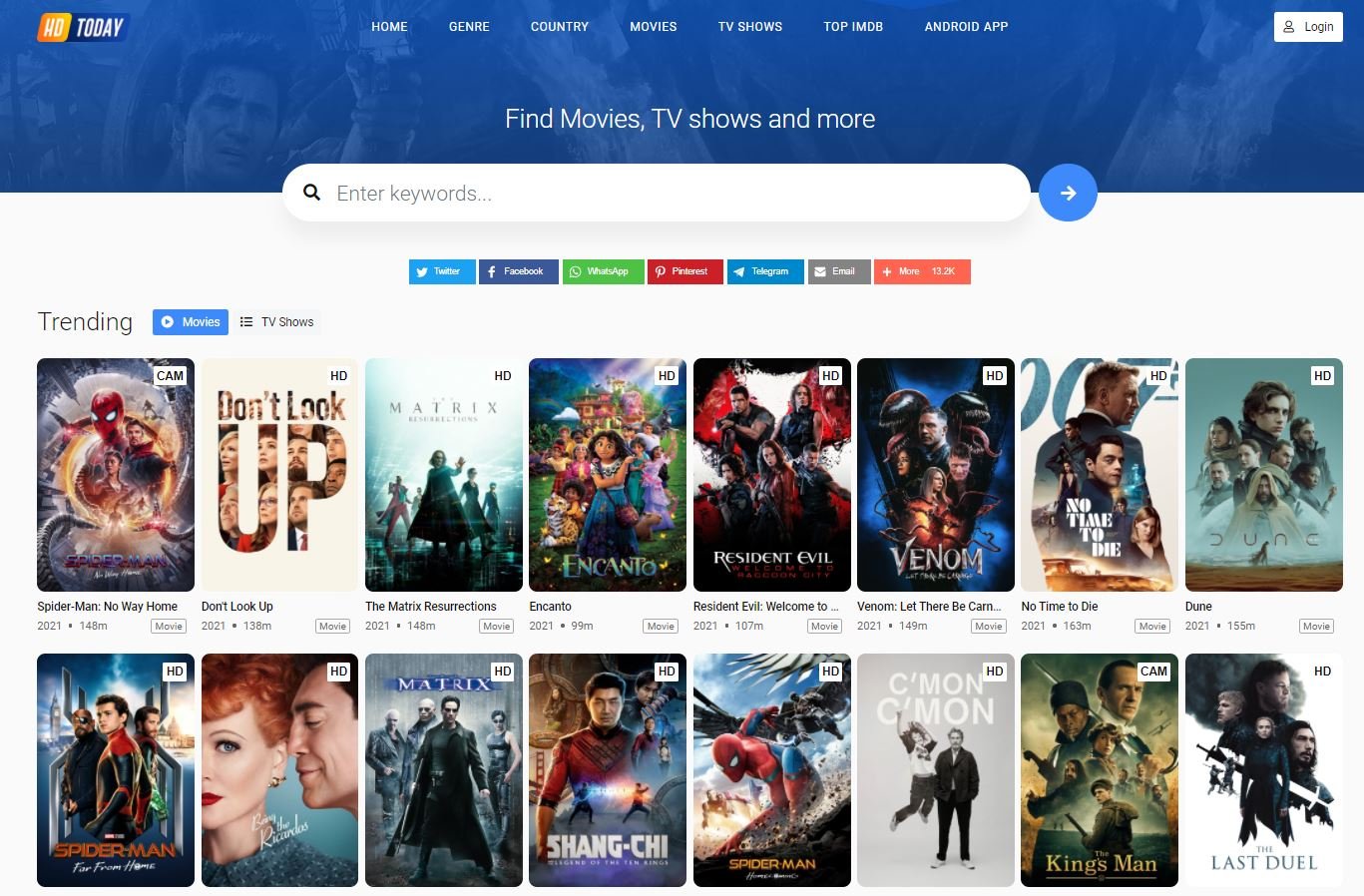Click the 13.2K share count

click(x=943, y=271)
